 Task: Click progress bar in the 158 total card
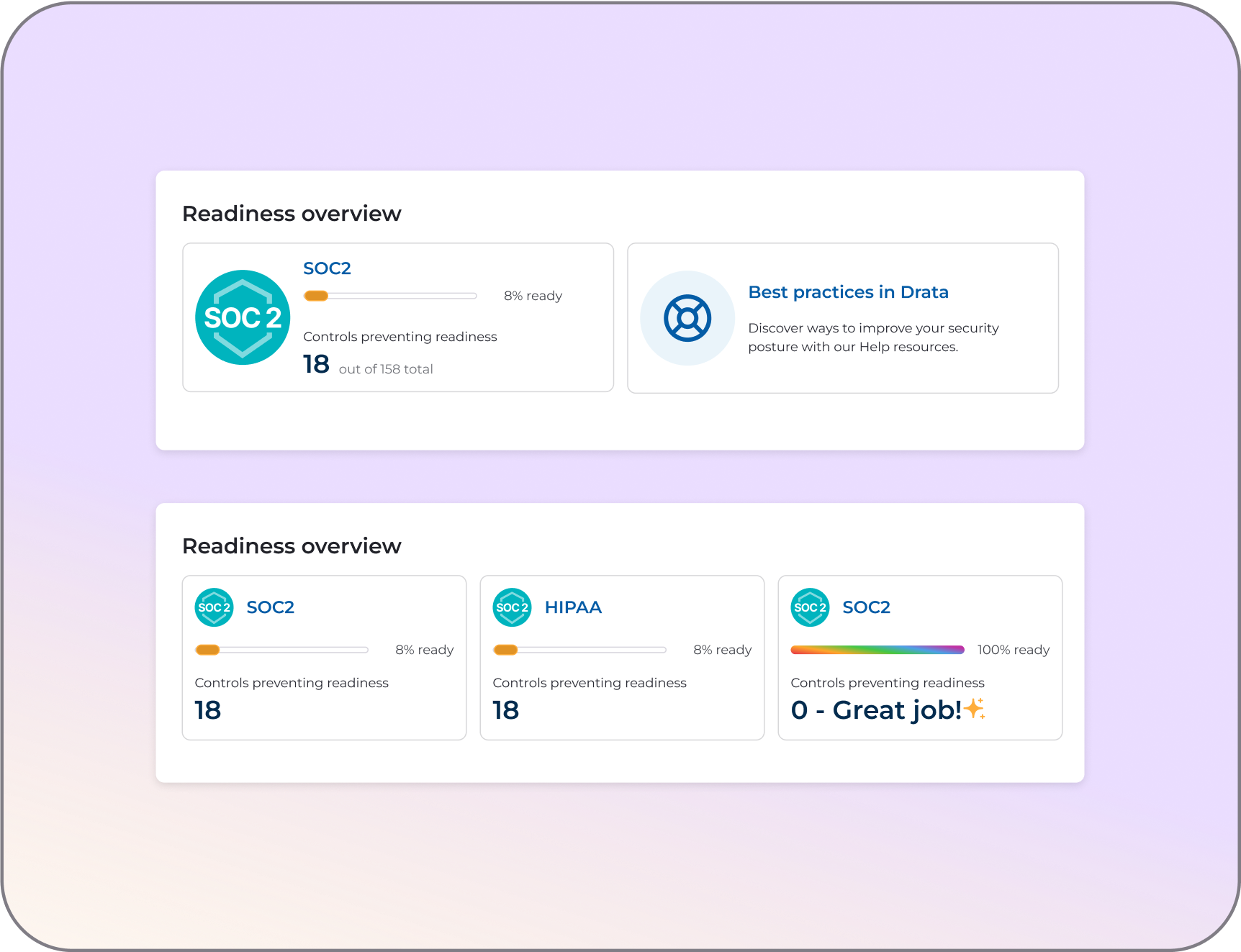390,296
